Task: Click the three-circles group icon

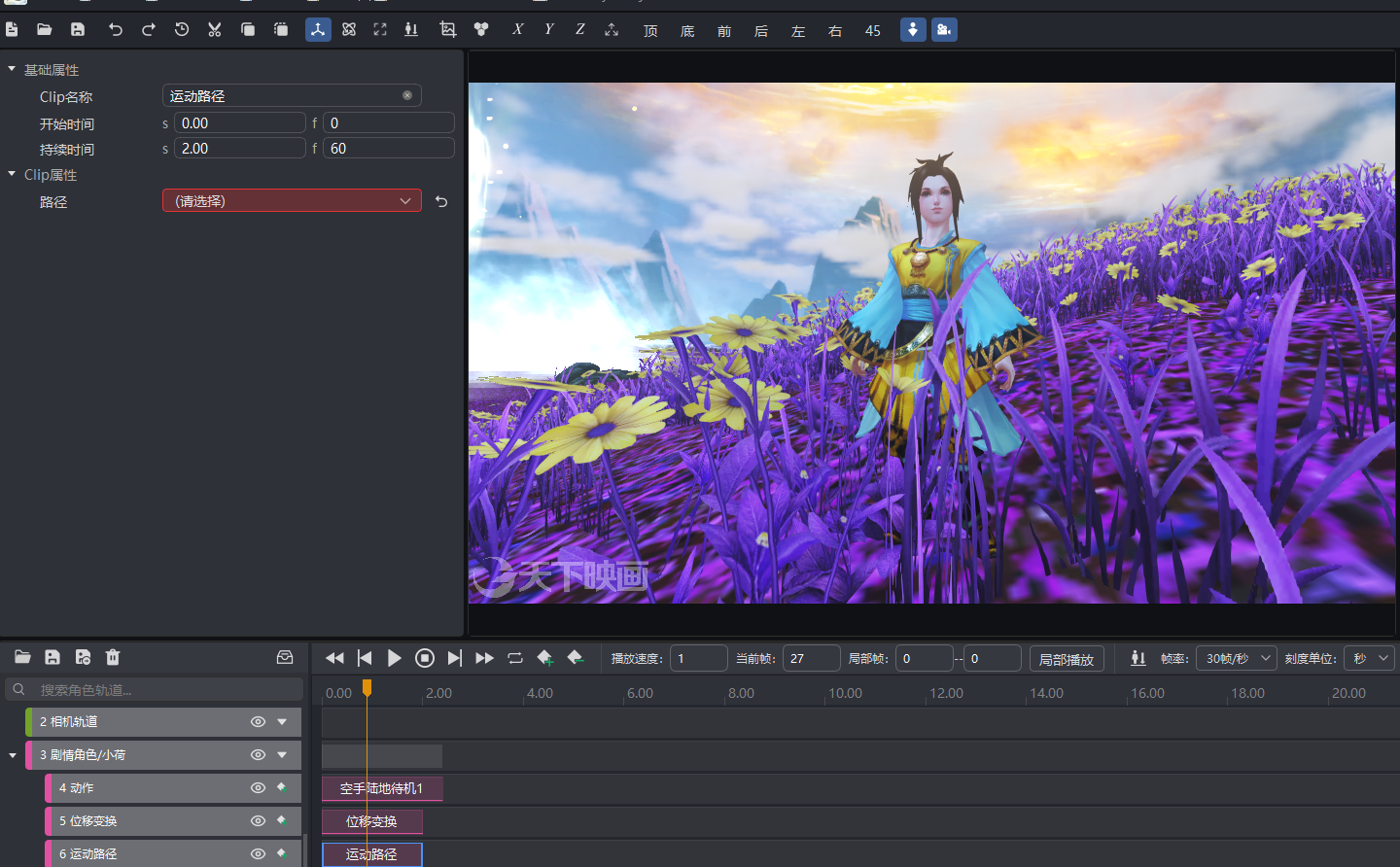Action: [481, 30]
